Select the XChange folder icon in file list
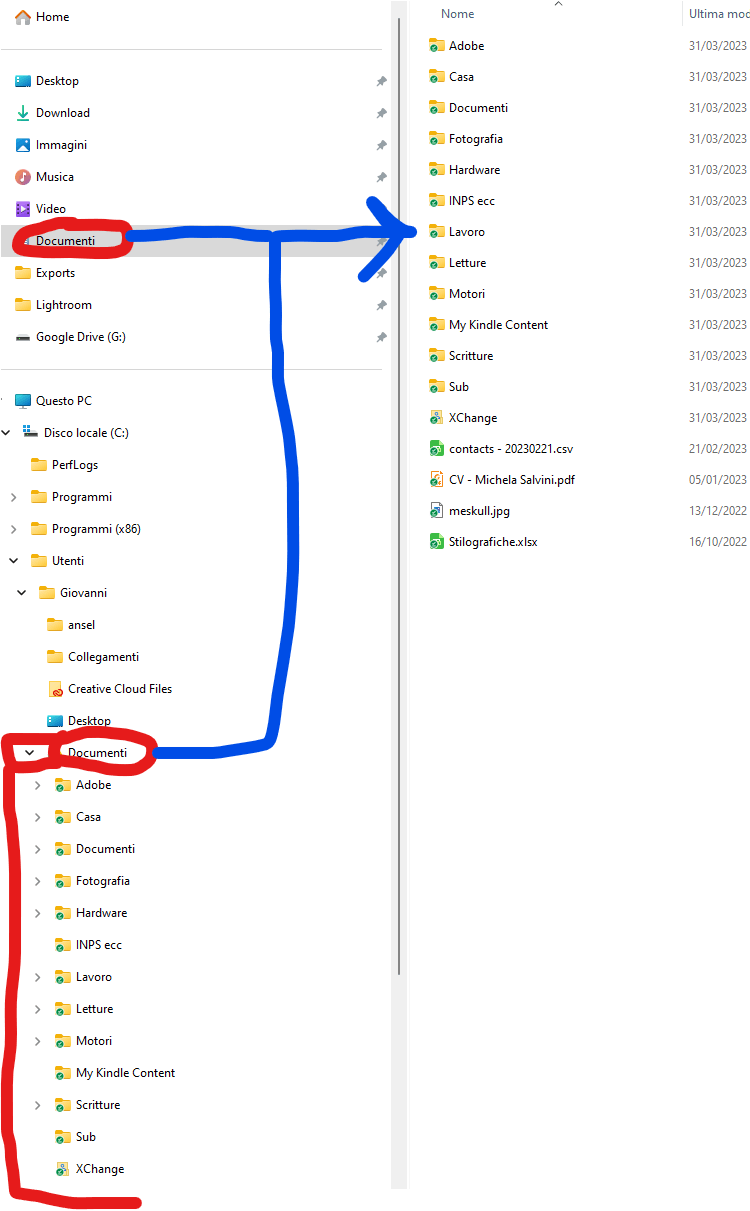 [x=436, y=418]
